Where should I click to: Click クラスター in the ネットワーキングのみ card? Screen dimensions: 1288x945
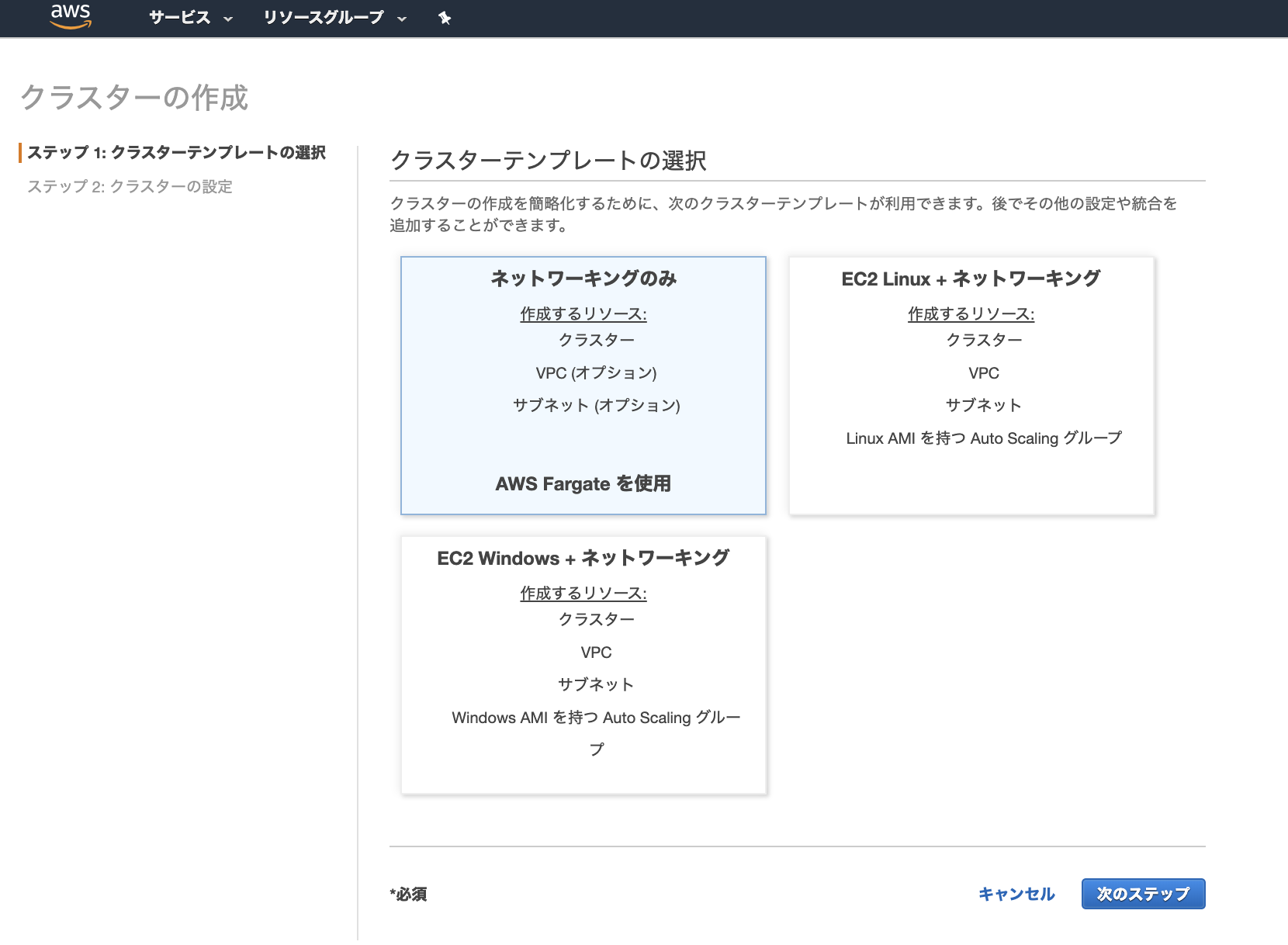596,340
